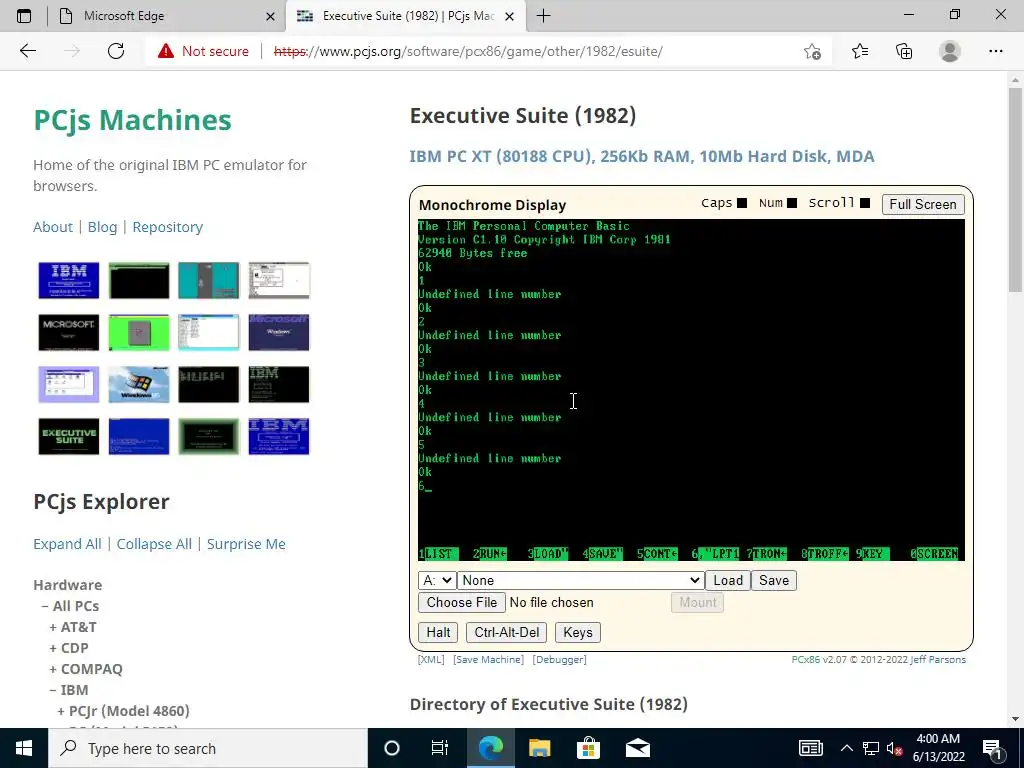Viewport: 1024px width, 768px height.
Task: Select the Executive Suite (1982) tab
Action: coord(406,16)
